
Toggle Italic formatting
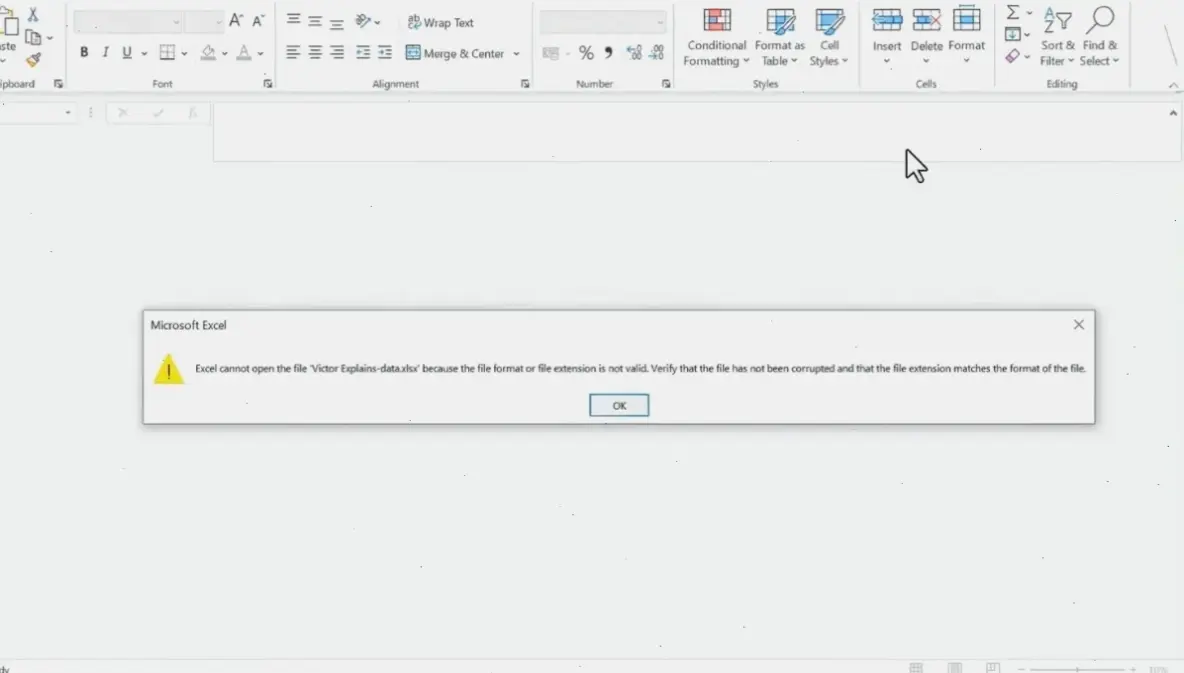coord(105,53)
